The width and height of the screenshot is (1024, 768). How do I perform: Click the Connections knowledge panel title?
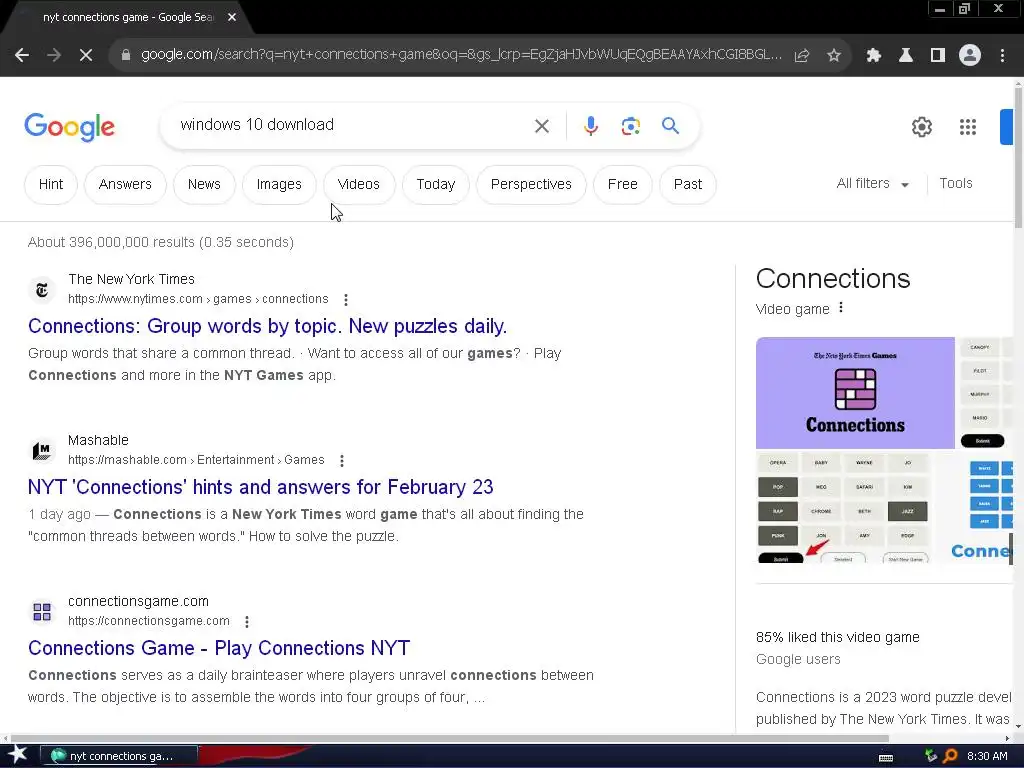click(833, 279)
